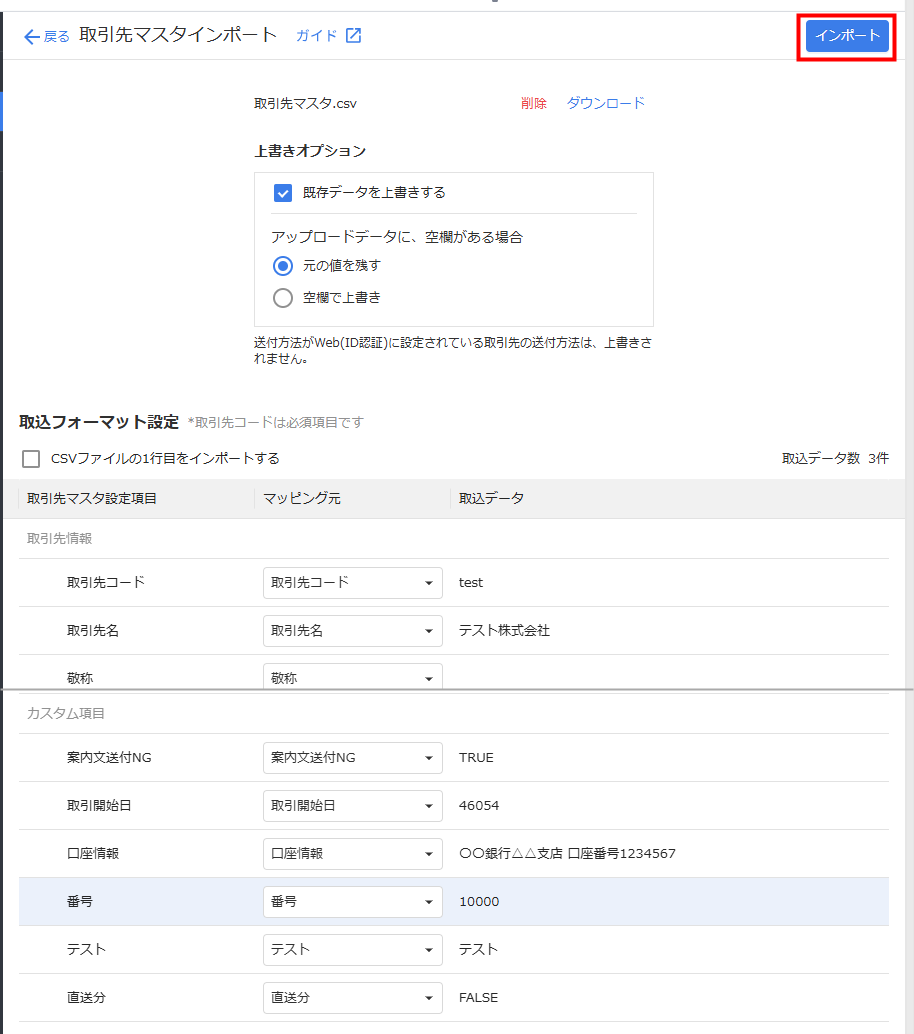Click the back arrow icon
The height and width of the screenshot is (1034, 914).
click(32, 36)
